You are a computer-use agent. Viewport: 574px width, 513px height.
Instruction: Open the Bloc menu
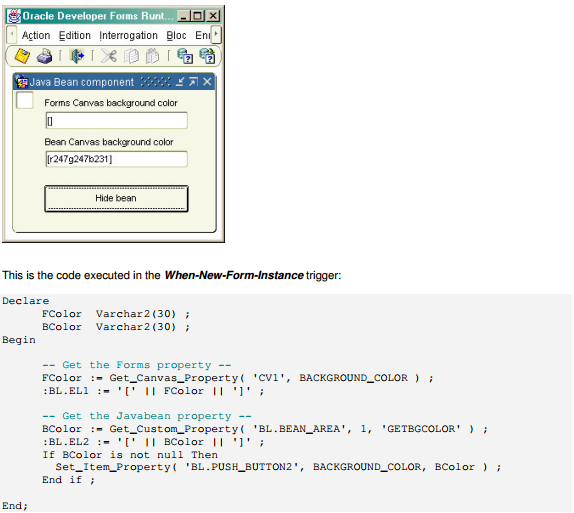(176, 36)
